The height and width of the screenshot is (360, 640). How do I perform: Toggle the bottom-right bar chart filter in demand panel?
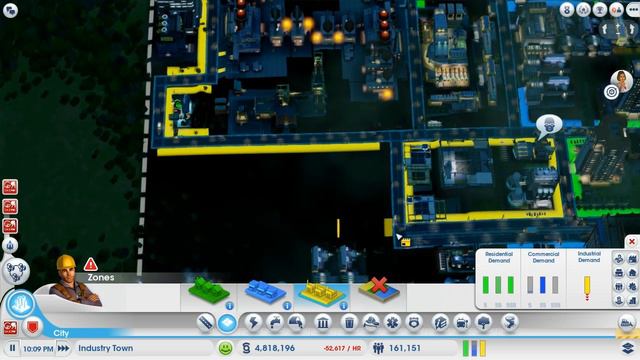(632, 301)
